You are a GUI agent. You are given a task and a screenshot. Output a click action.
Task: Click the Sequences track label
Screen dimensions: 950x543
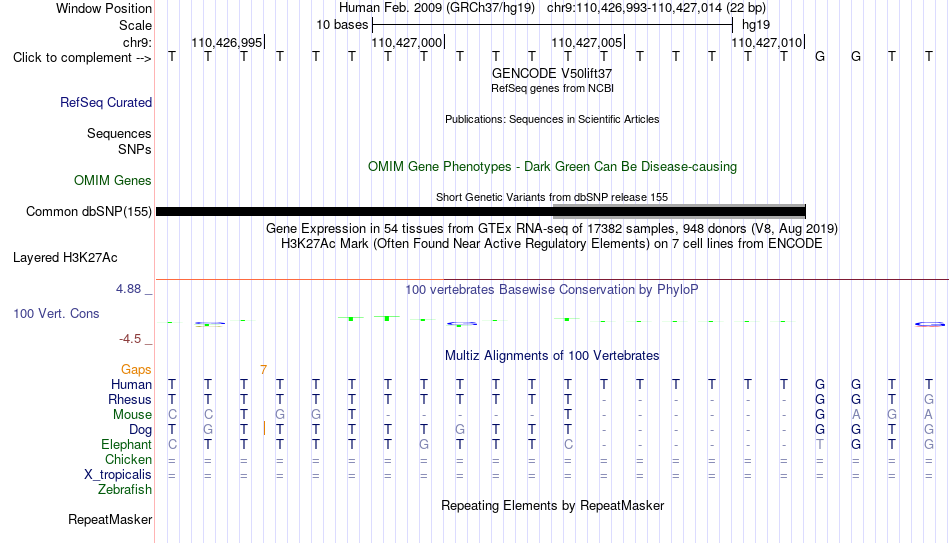click(119, 133)
